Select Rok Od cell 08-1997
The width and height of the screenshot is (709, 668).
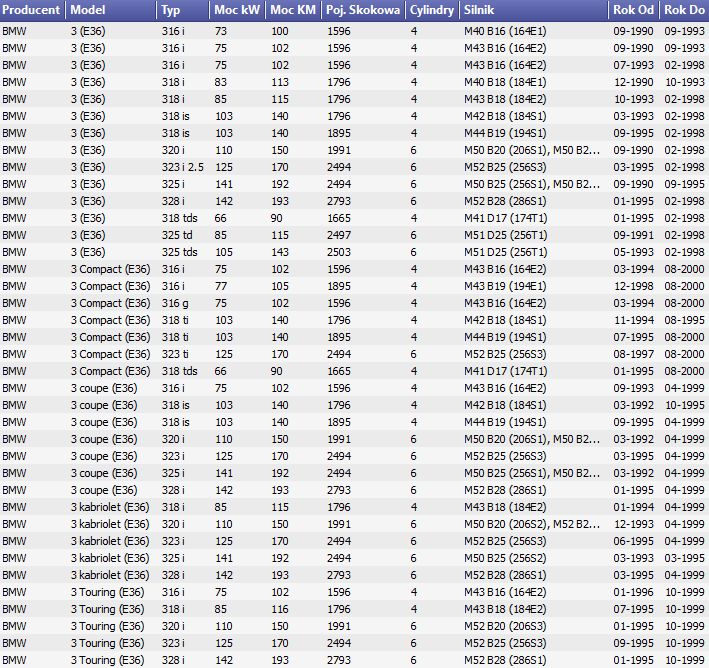point(633,354)
